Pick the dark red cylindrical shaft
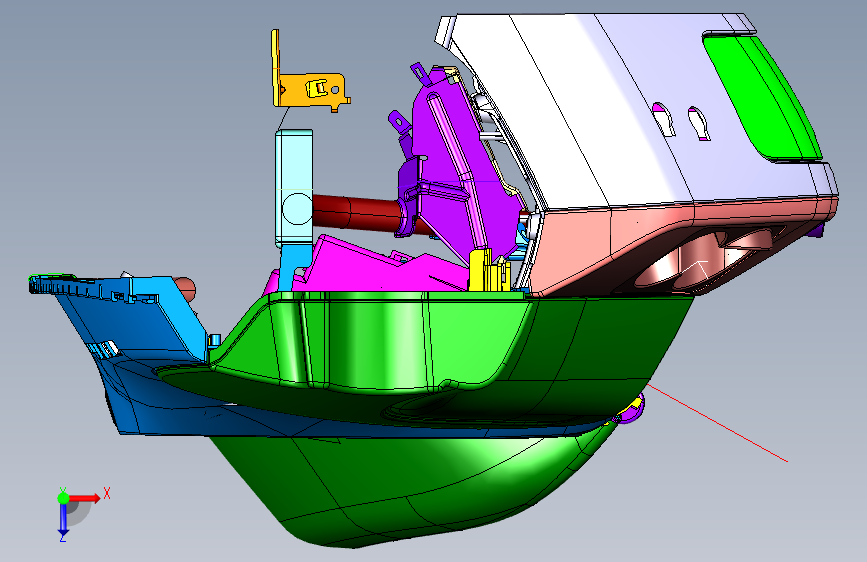Viewport: 867px width, 562px height. pyautogui.click(x=357, y=212)
